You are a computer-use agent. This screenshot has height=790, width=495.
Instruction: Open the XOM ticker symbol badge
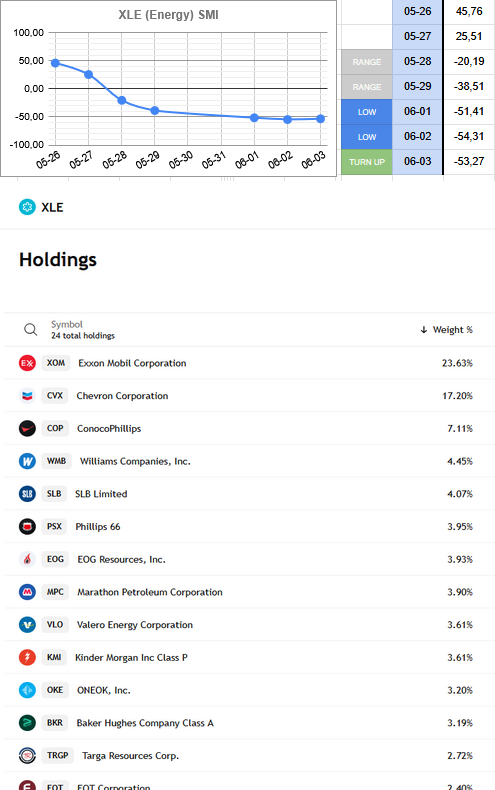pyautogui.click(x=55, y=363)
